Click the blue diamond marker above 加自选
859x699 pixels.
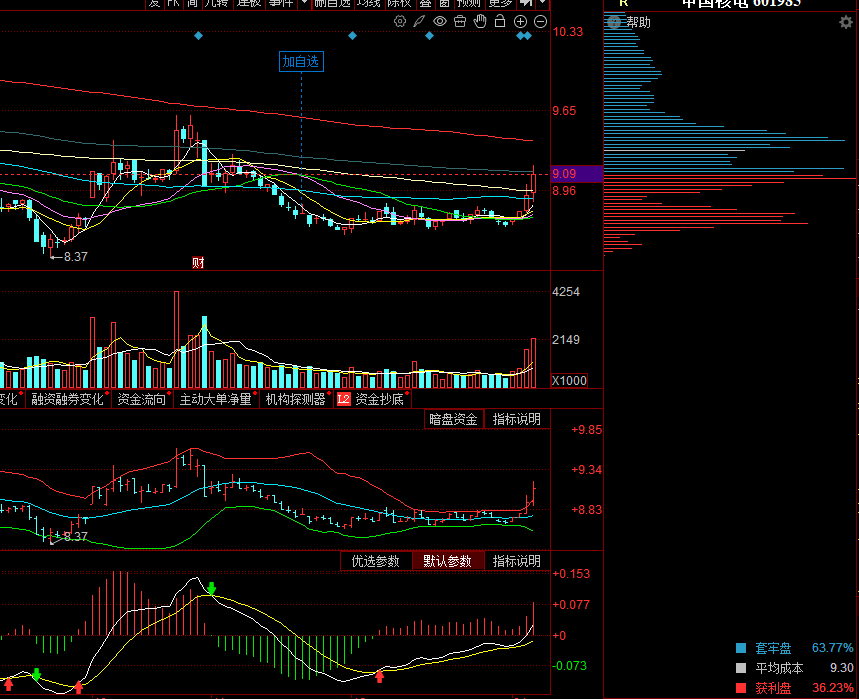(352, 36)
